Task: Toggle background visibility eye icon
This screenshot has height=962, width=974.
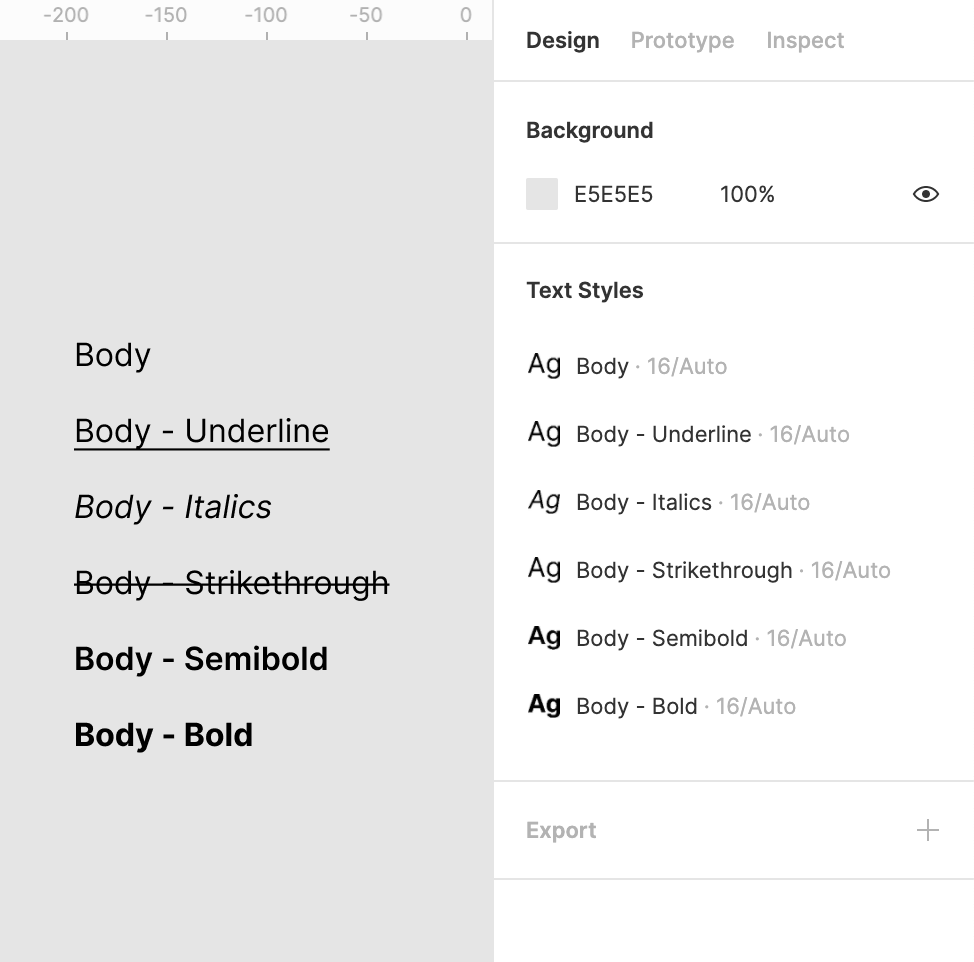Action: point(925,194)
